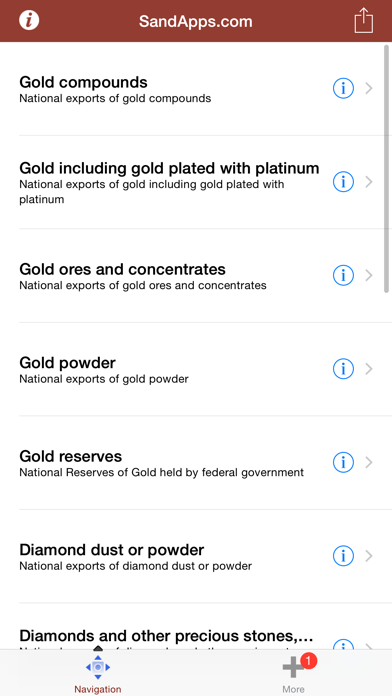
Task: Show info for Gold powder
Action: click(343, 369)
